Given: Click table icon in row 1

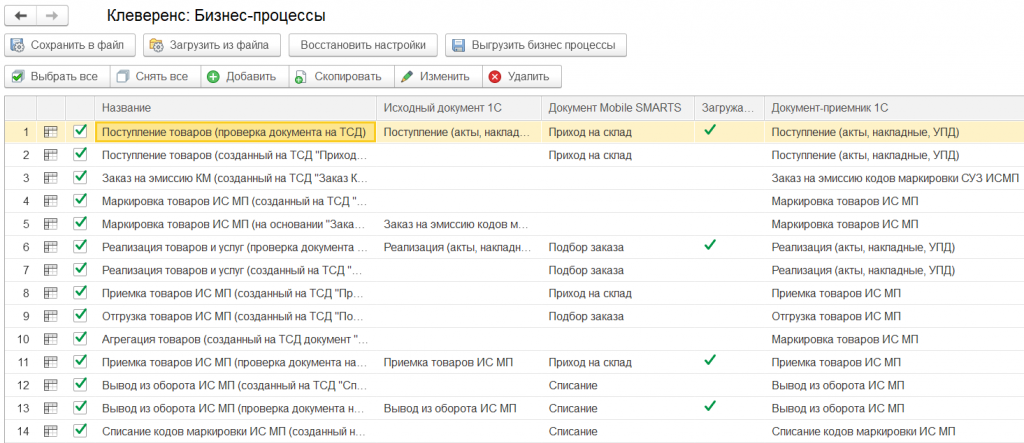Looking at the screenshot, I should (x=50, y=132).
